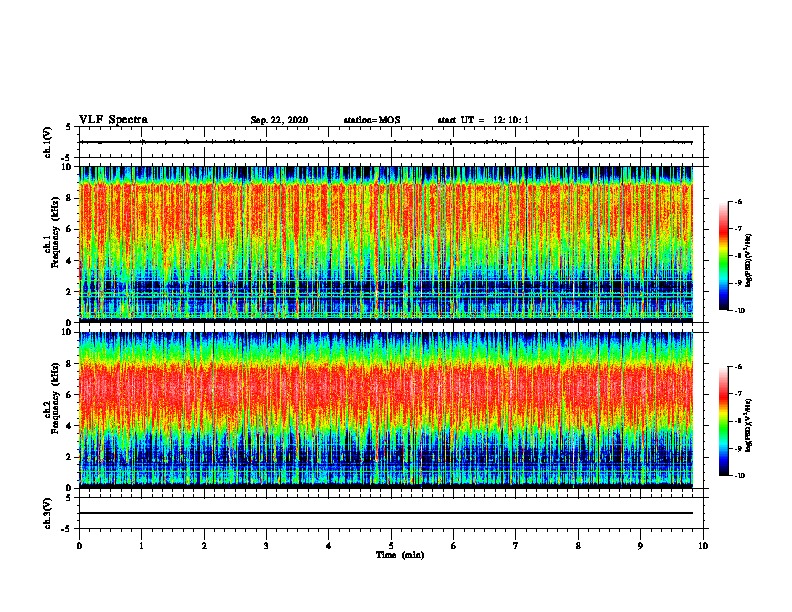Click the "-6" tick on ch.2 colorbar

[x=738, y=367]
